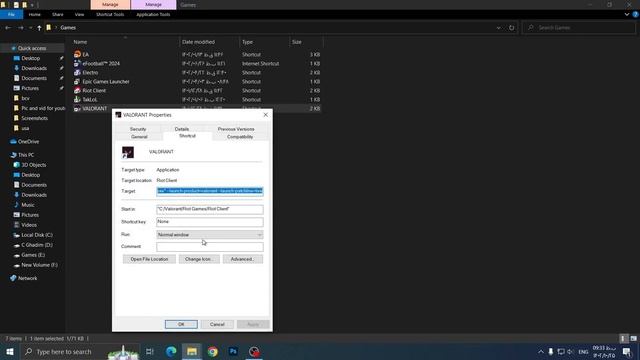Click the network tray icon
The height and width of the screenshot is (360, 640).
[561, 351]
